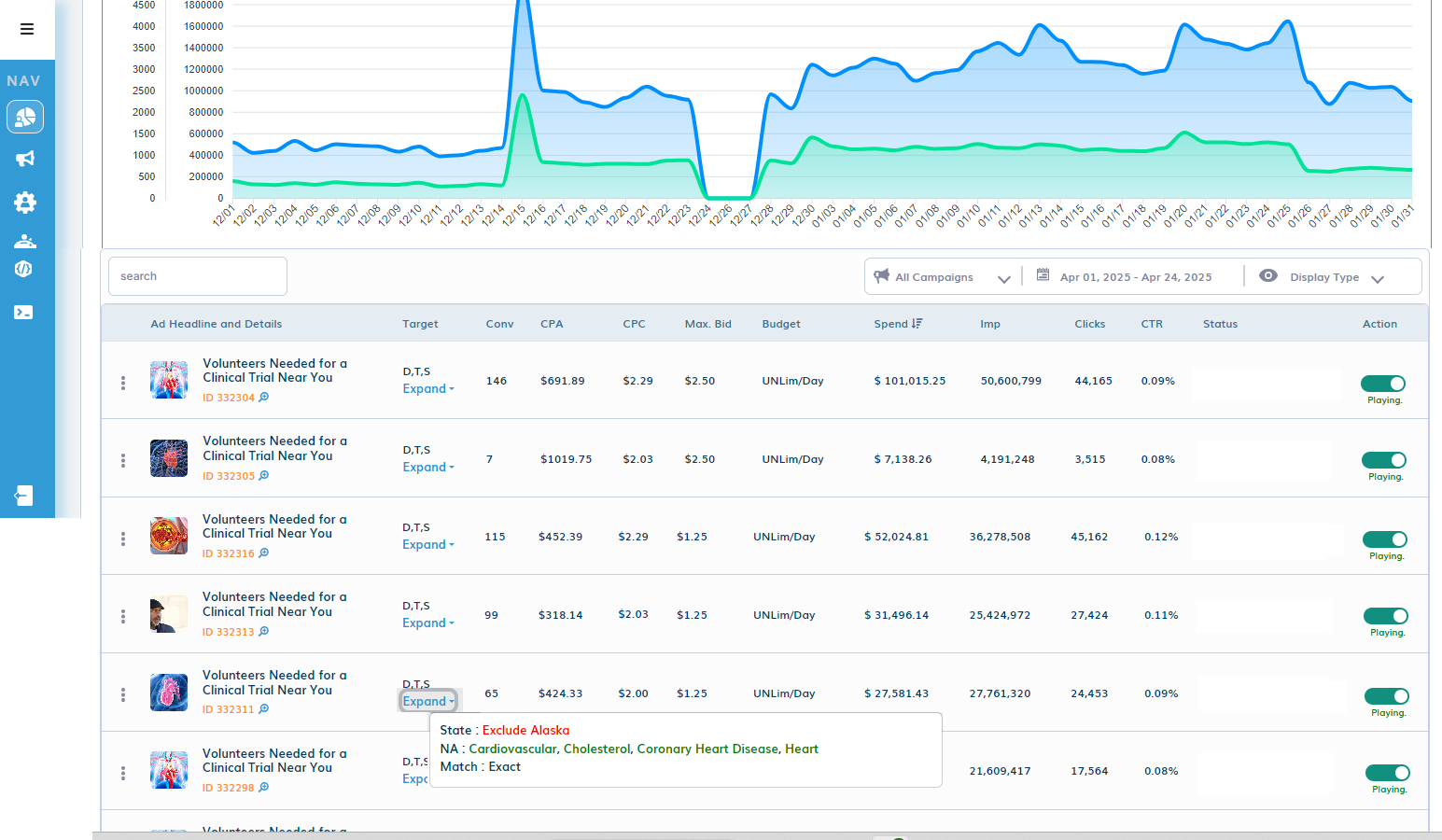Click the CTR column header

point(1152,324)
